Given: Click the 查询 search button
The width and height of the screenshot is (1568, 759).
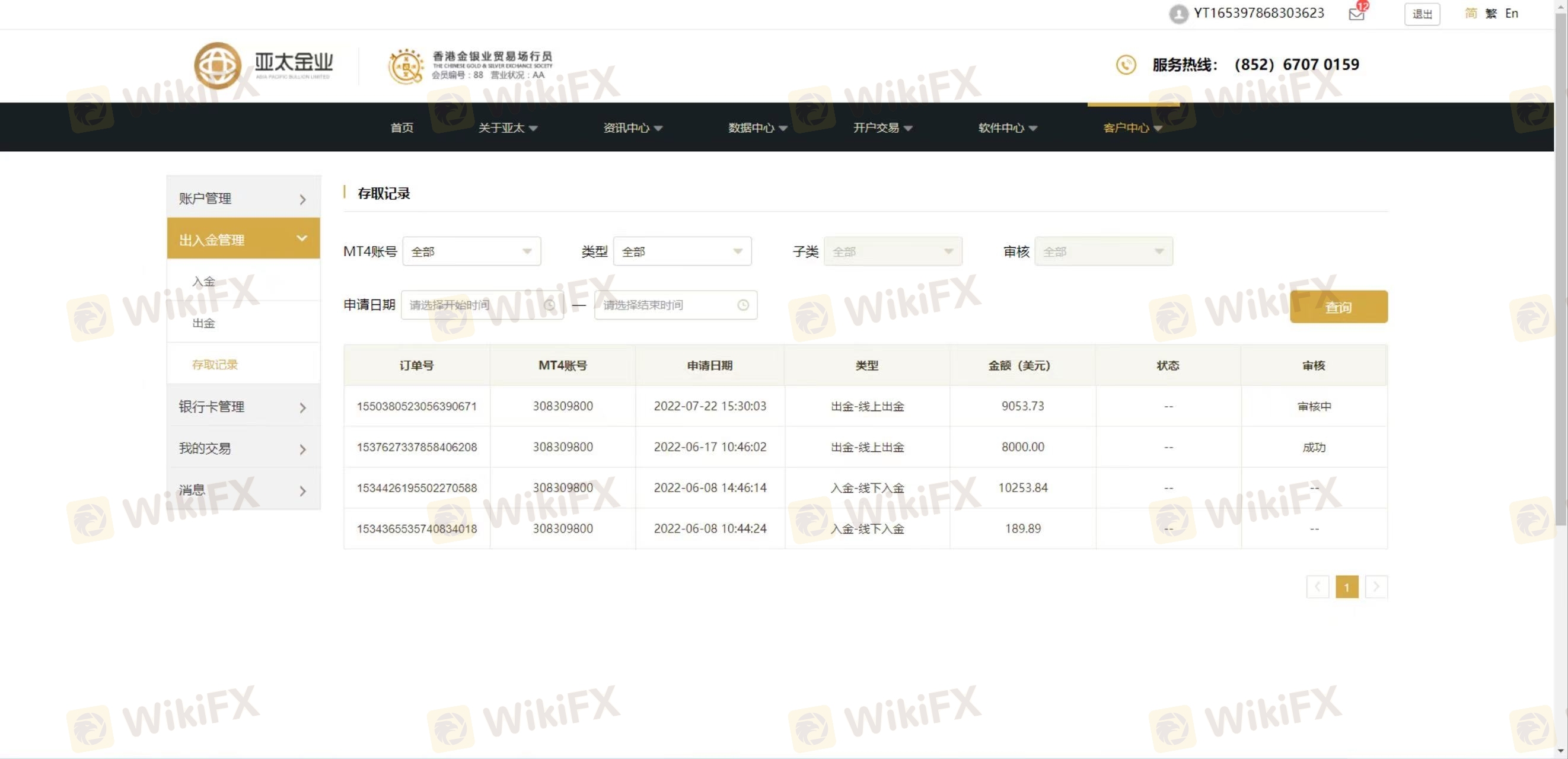Looking at the screenshot, I should [1338, 307].
